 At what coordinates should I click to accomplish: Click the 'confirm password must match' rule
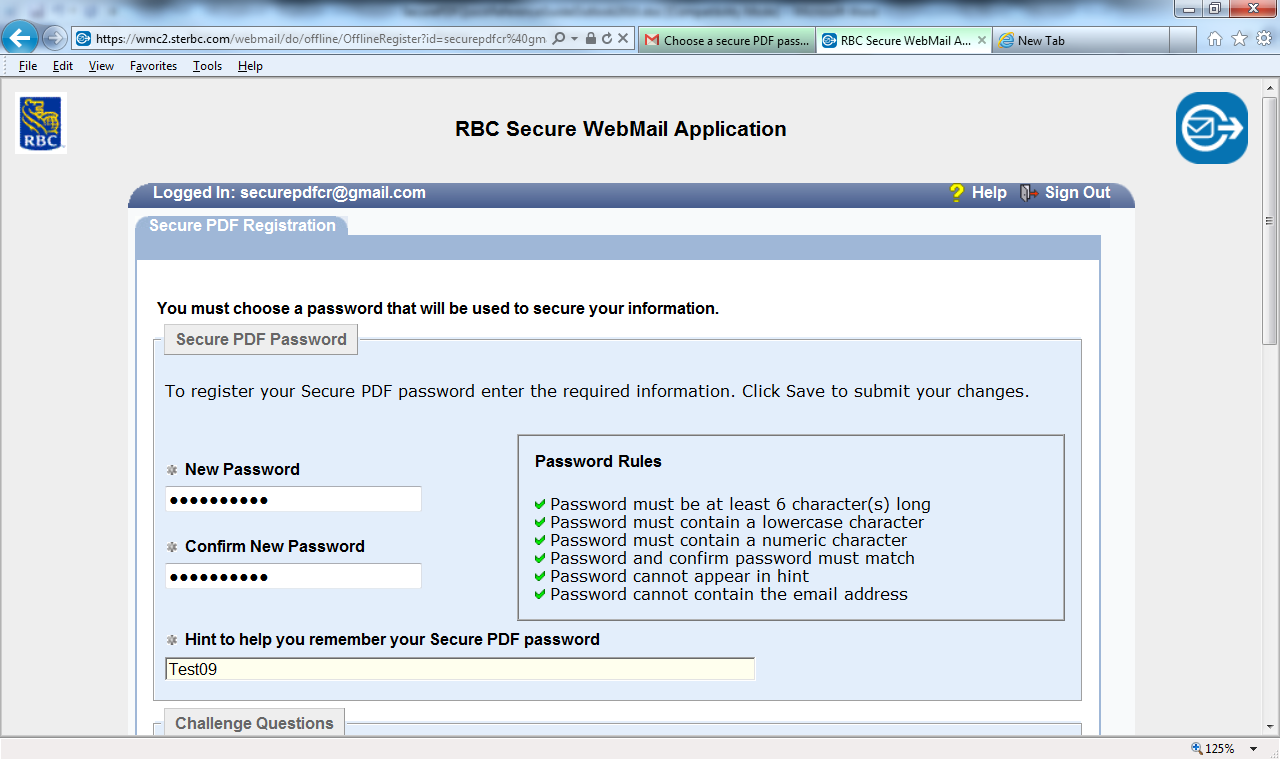733,558
